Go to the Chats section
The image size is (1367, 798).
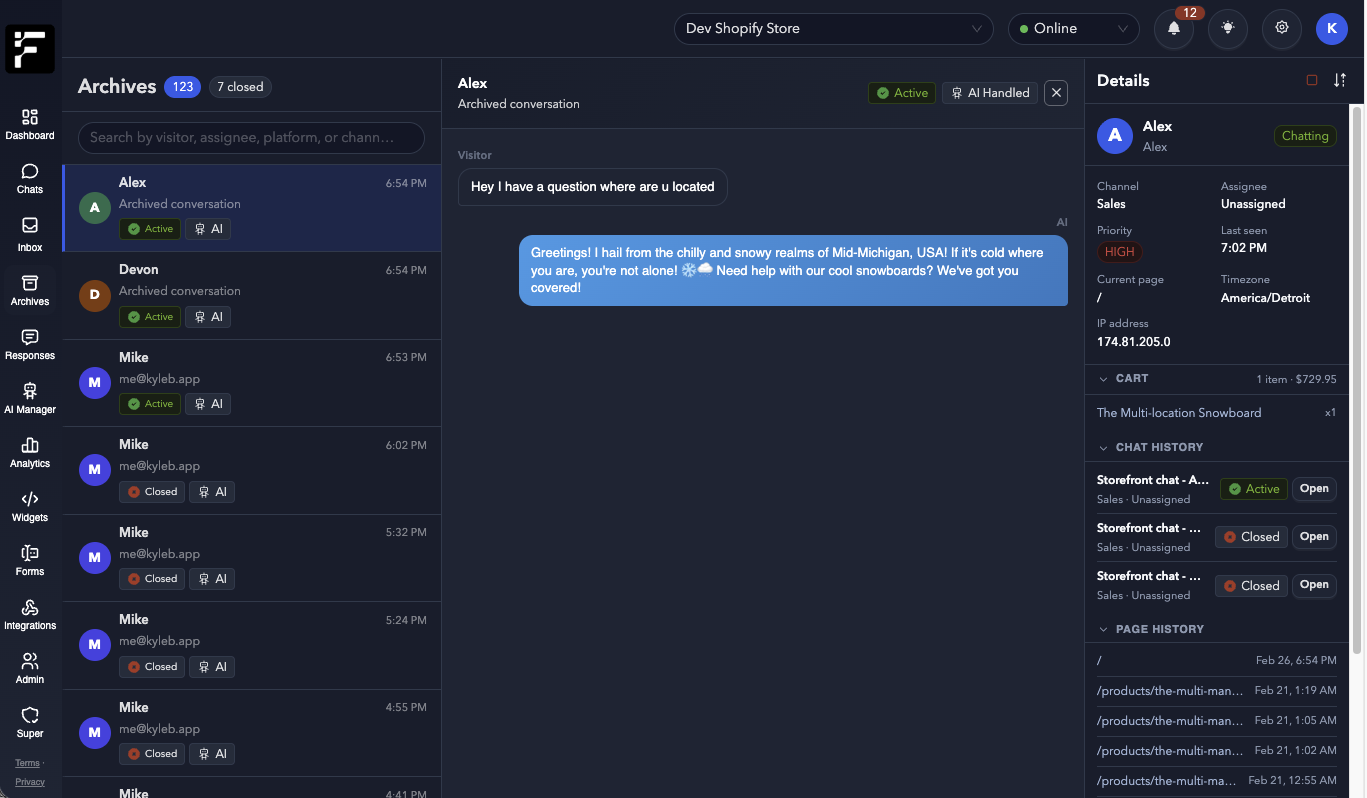pyautogui.click(x=30, y=179)
